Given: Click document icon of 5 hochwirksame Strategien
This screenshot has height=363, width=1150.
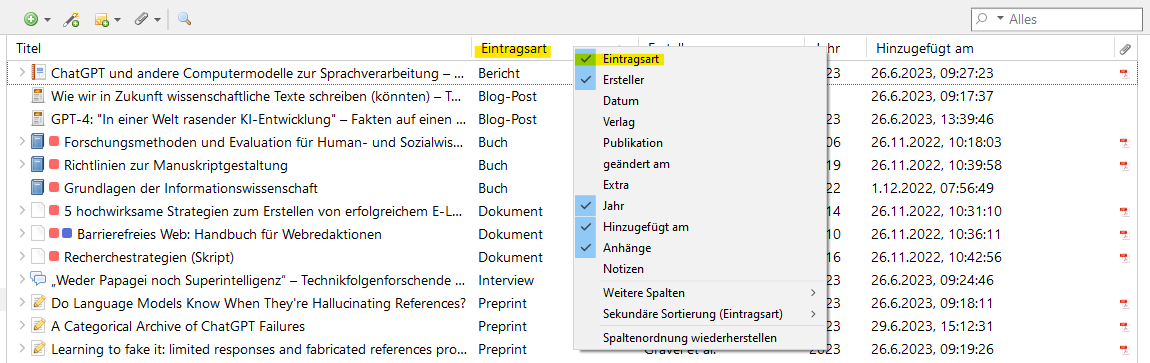Looking at the screenshot, I should (x=38, y=211).
